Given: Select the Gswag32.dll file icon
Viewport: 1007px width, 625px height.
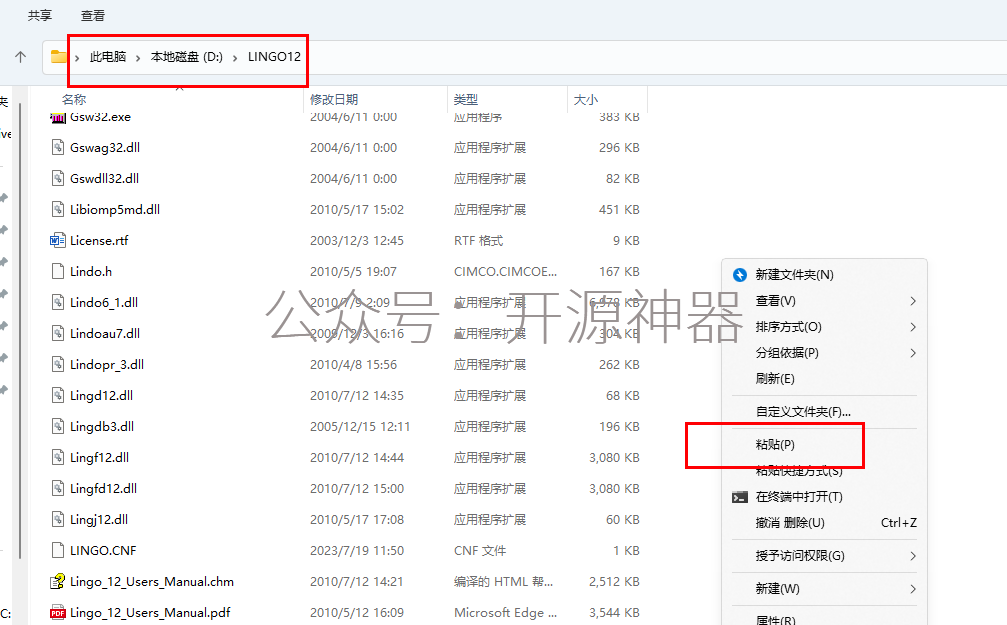Looking at the screenshot, I should (x=58, y=147).
